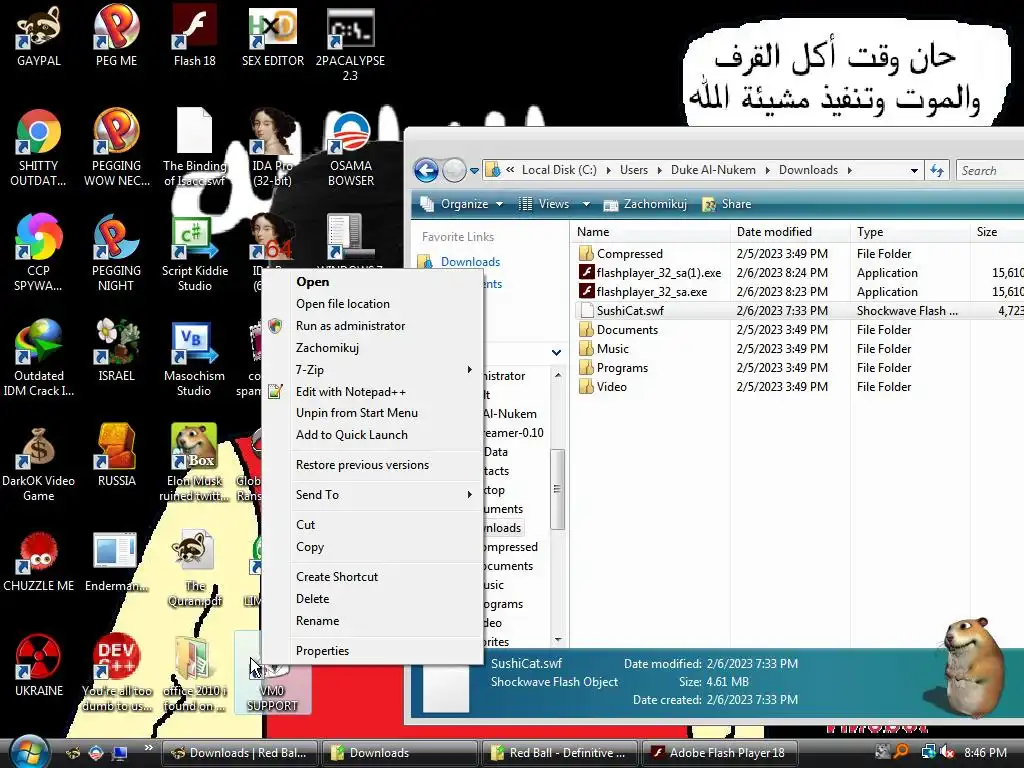This screenshot has width=1024, height=768.
Task: Open the 2PACALYPSE 2.3 command prompt icon
Action: [x=351, y=43]
